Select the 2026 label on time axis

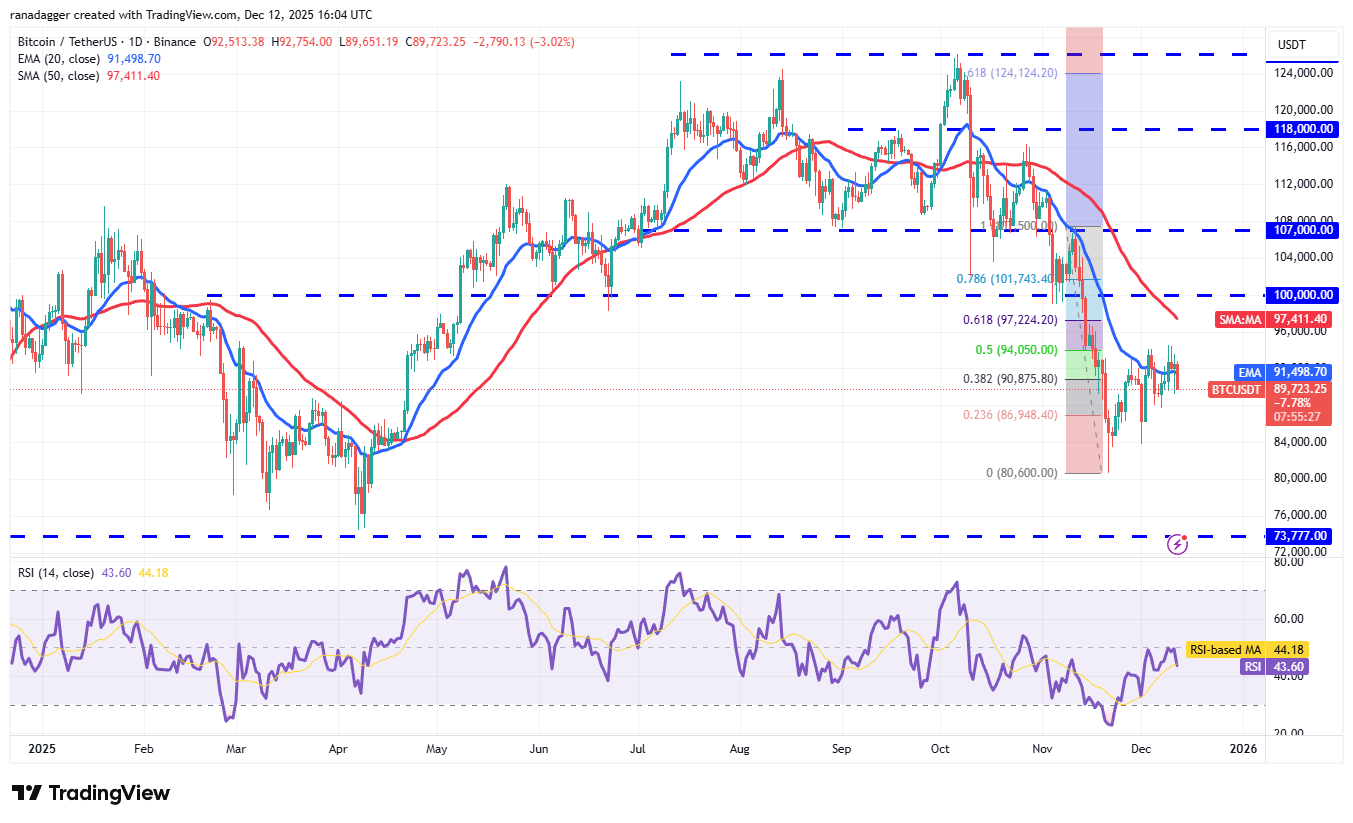pyautogui.click(x=1244, y=748)
